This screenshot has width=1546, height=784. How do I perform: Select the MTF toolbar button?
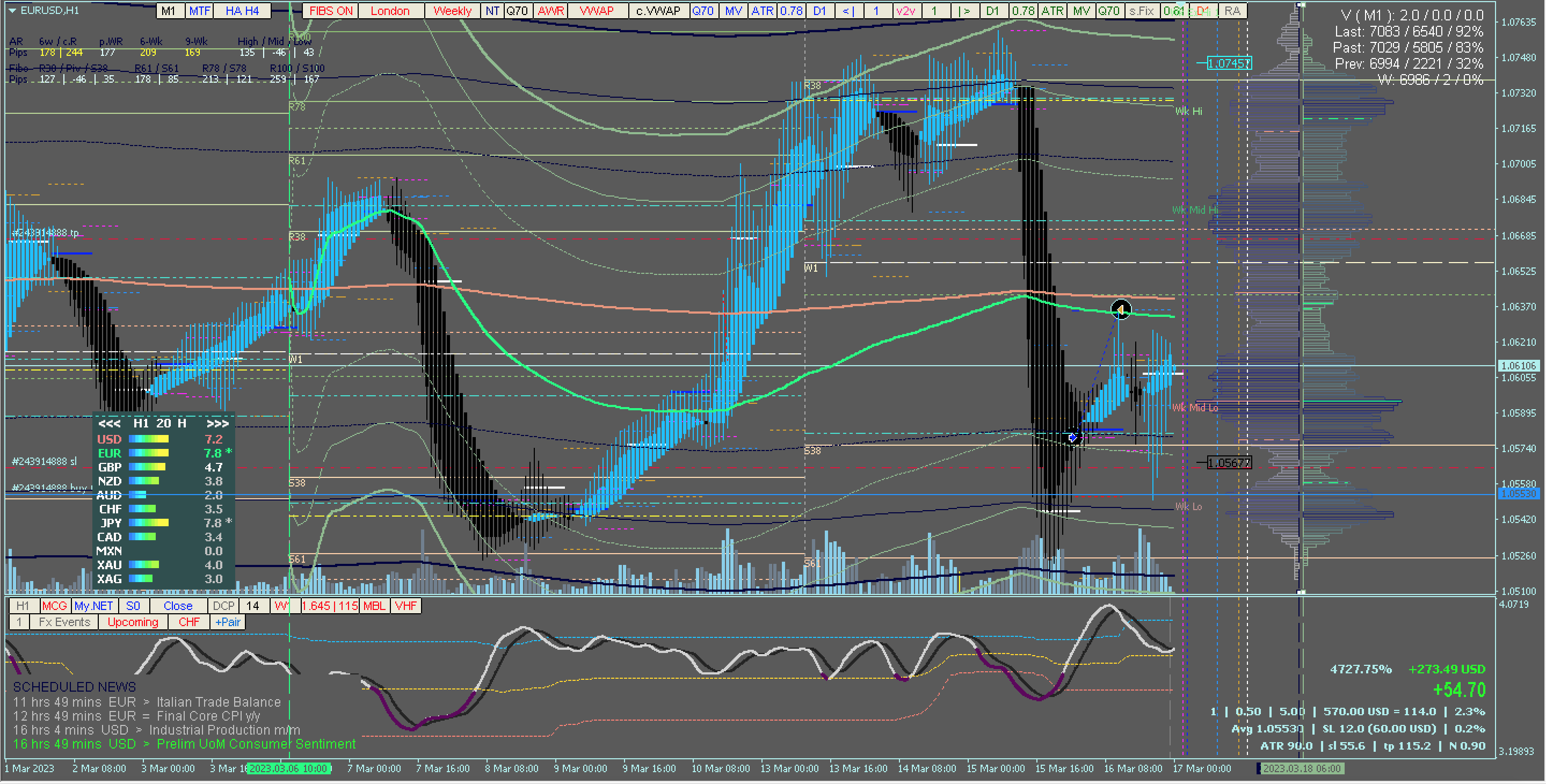coord(200,11)
